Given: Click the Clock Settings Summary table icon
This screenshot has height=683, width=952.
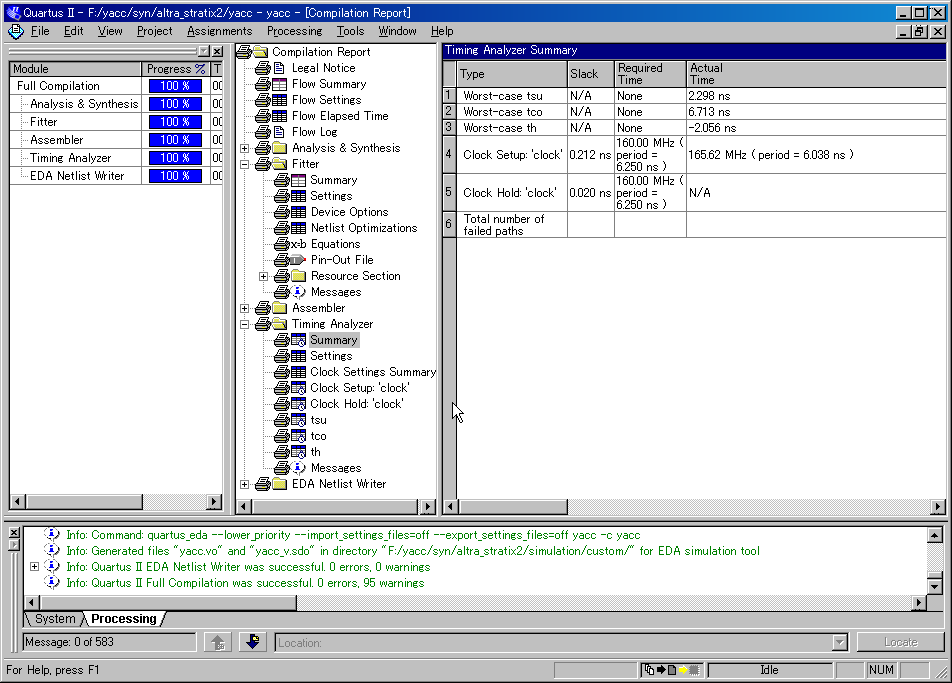Looking at the screenshot, I should click(297, 372).
